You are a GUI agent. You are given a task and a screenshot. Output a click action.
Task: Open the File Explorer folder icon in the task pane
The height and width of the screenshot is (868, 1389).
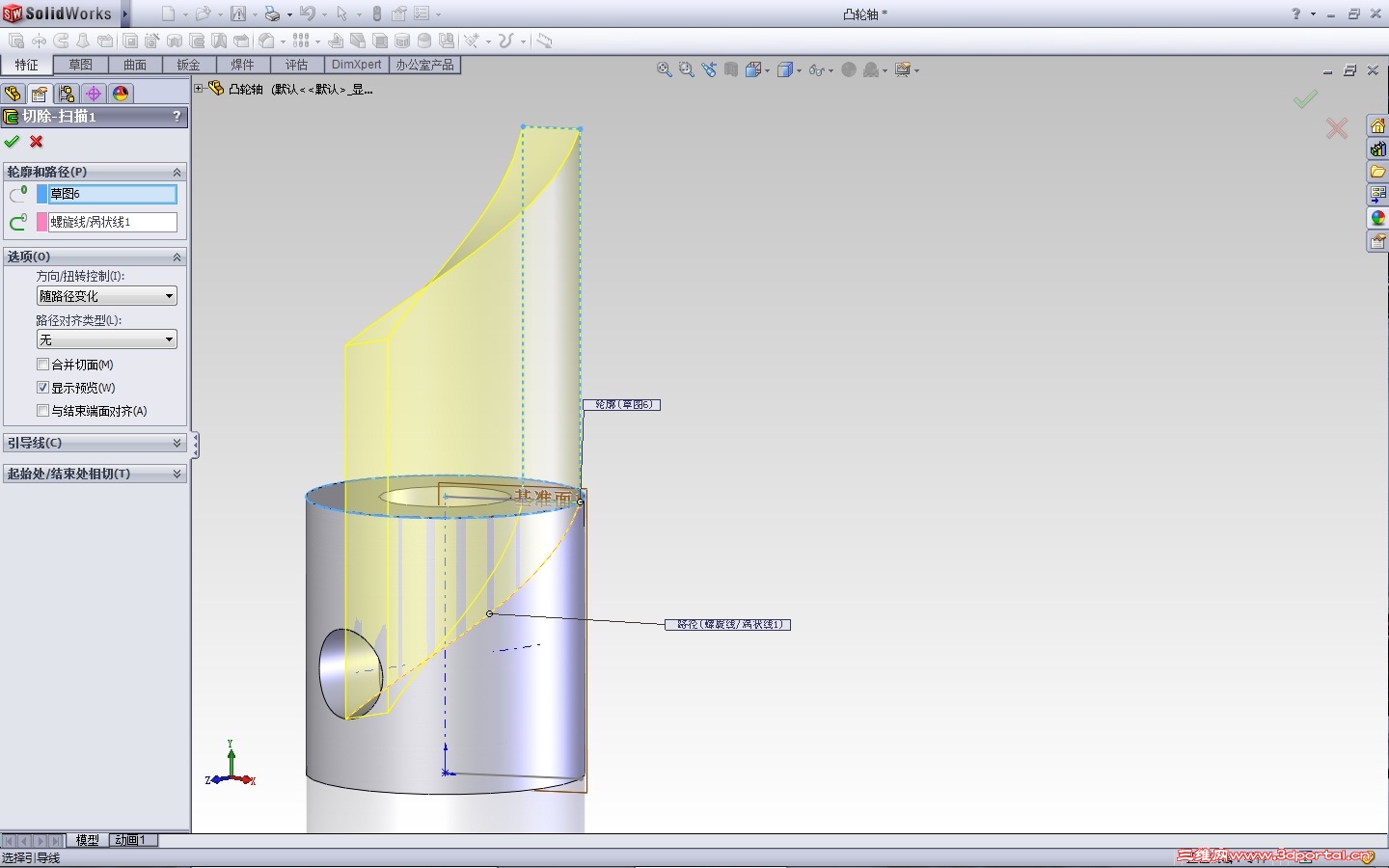tap(1377, 172)
